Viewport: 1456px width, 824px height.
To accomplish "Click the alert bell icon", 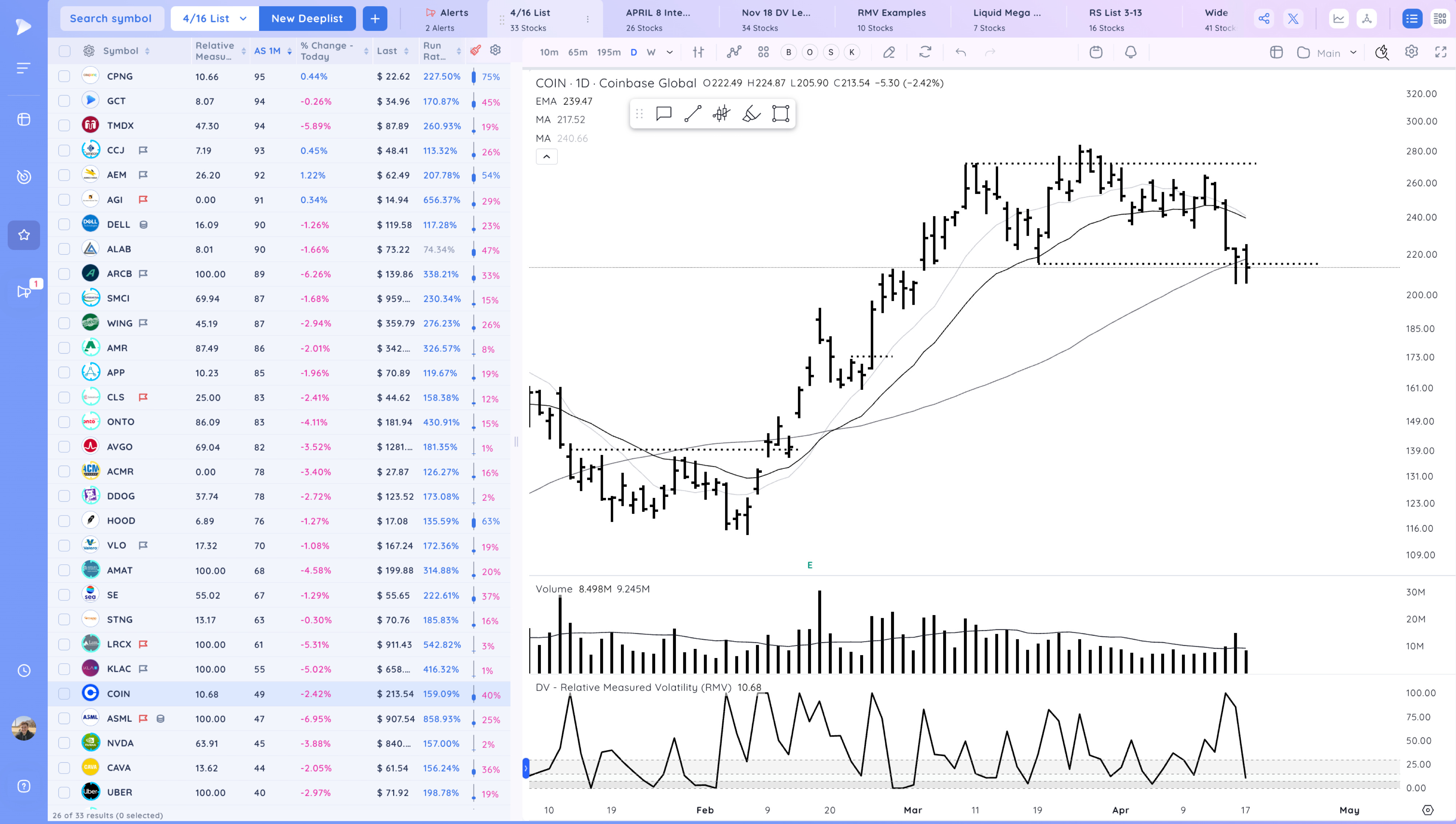I will coord(1131,52).
